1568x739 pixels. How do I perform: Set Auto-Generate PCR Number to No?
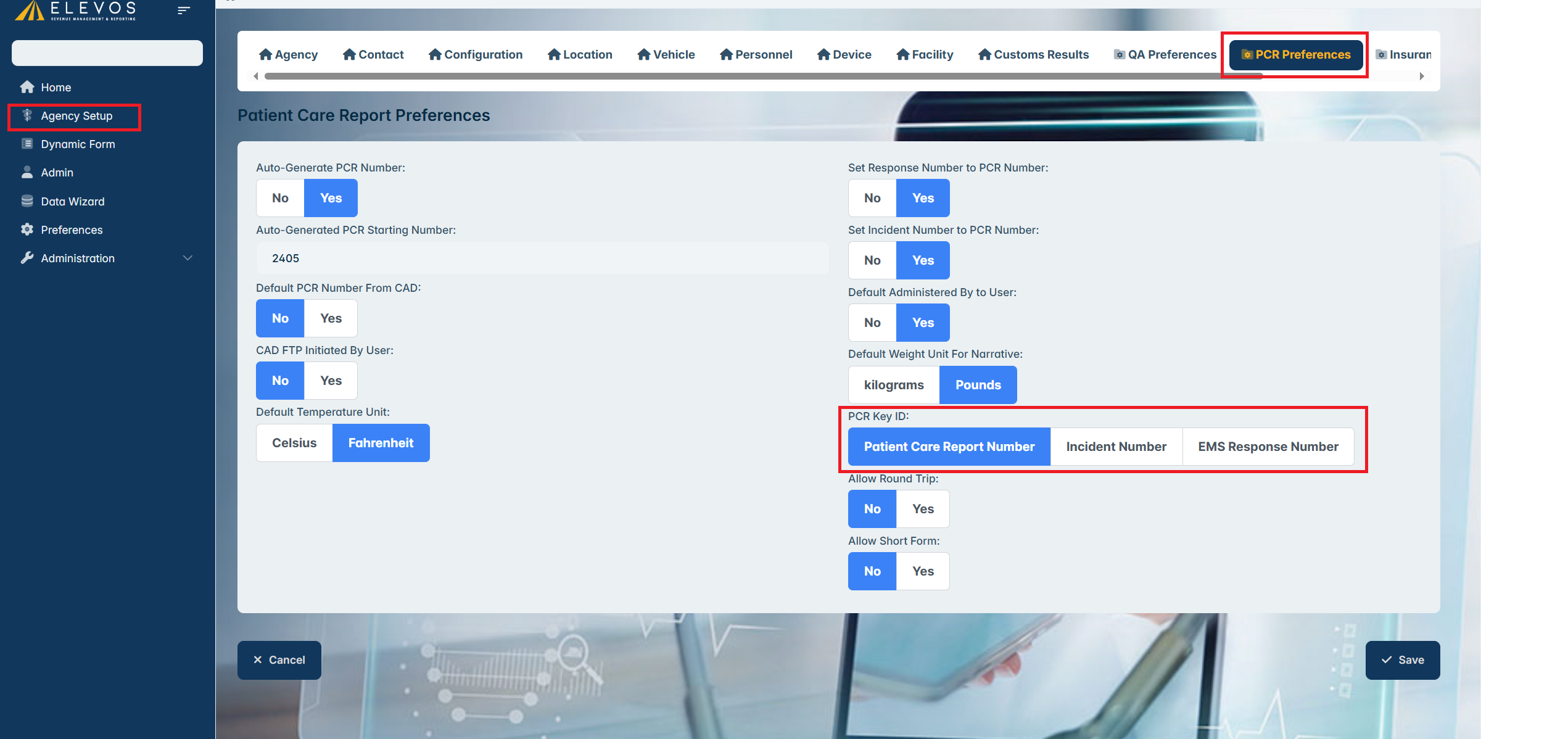pos(280,198)
